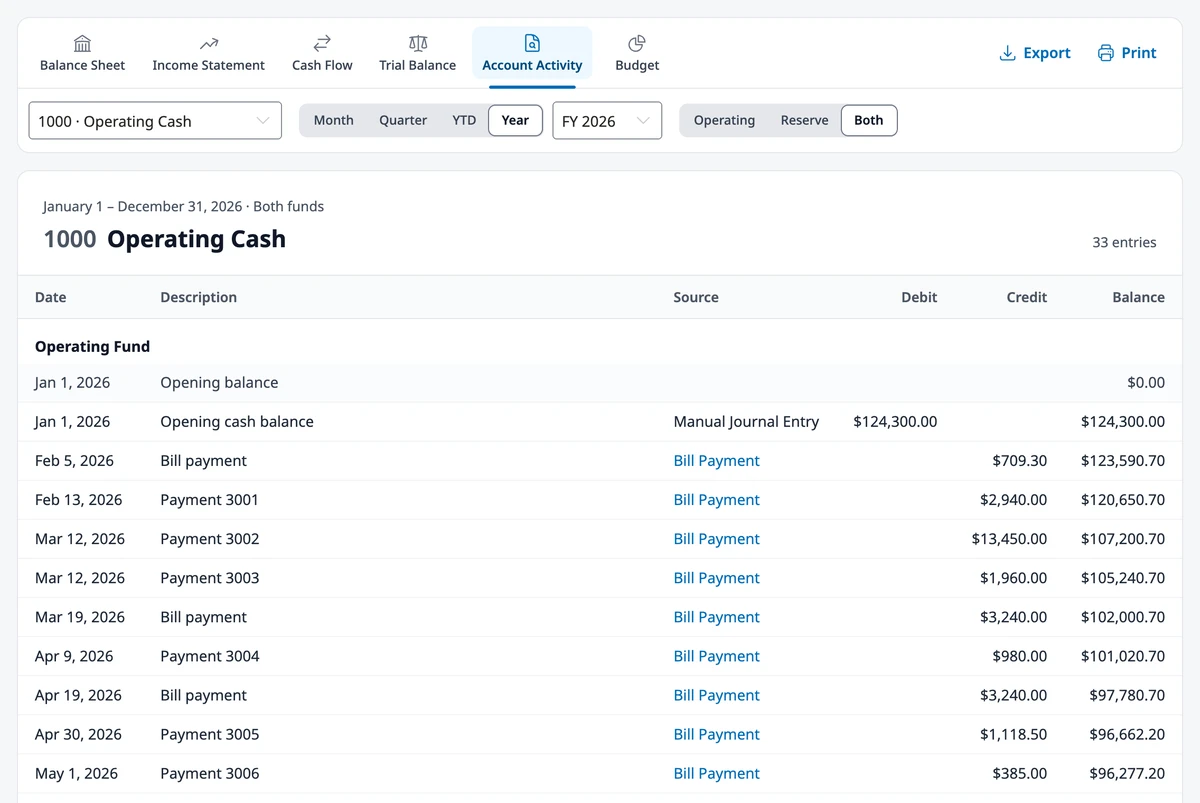The height and width of the screenshot is (803, 1200).
Task: Open Bill Payment source for Feb 5 entry
Action: tap(716, 461)
